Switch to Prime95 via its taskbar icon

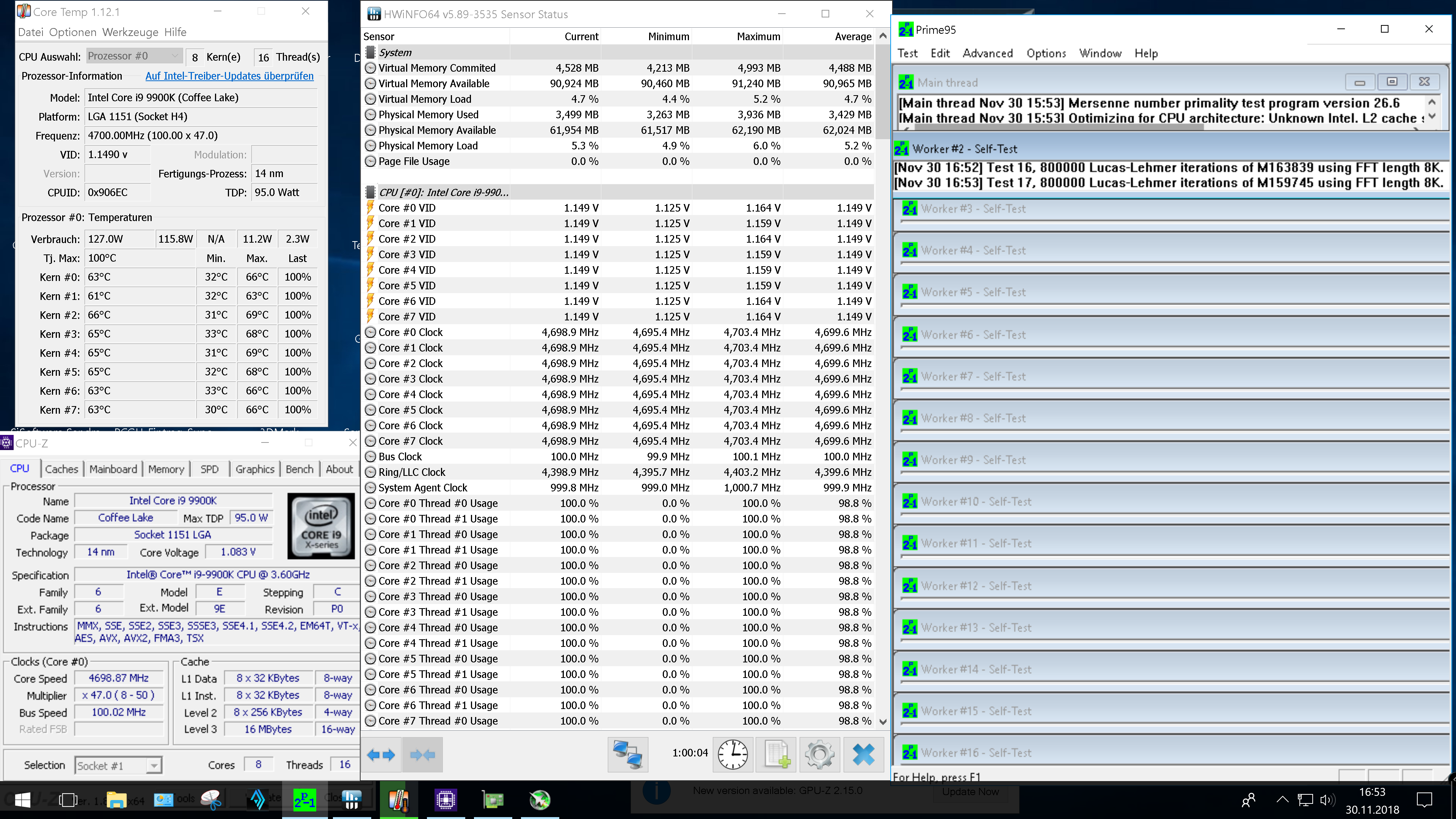(304, 800)
